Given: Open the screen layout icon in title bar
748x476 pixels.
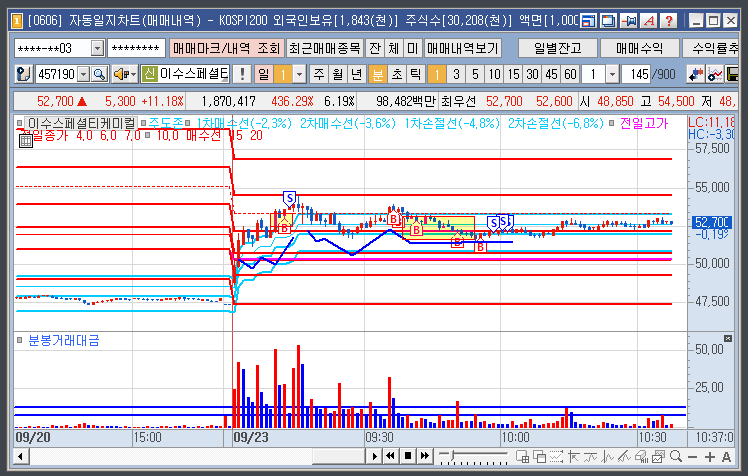Looking at the screenshot, I should click(588, 21).
